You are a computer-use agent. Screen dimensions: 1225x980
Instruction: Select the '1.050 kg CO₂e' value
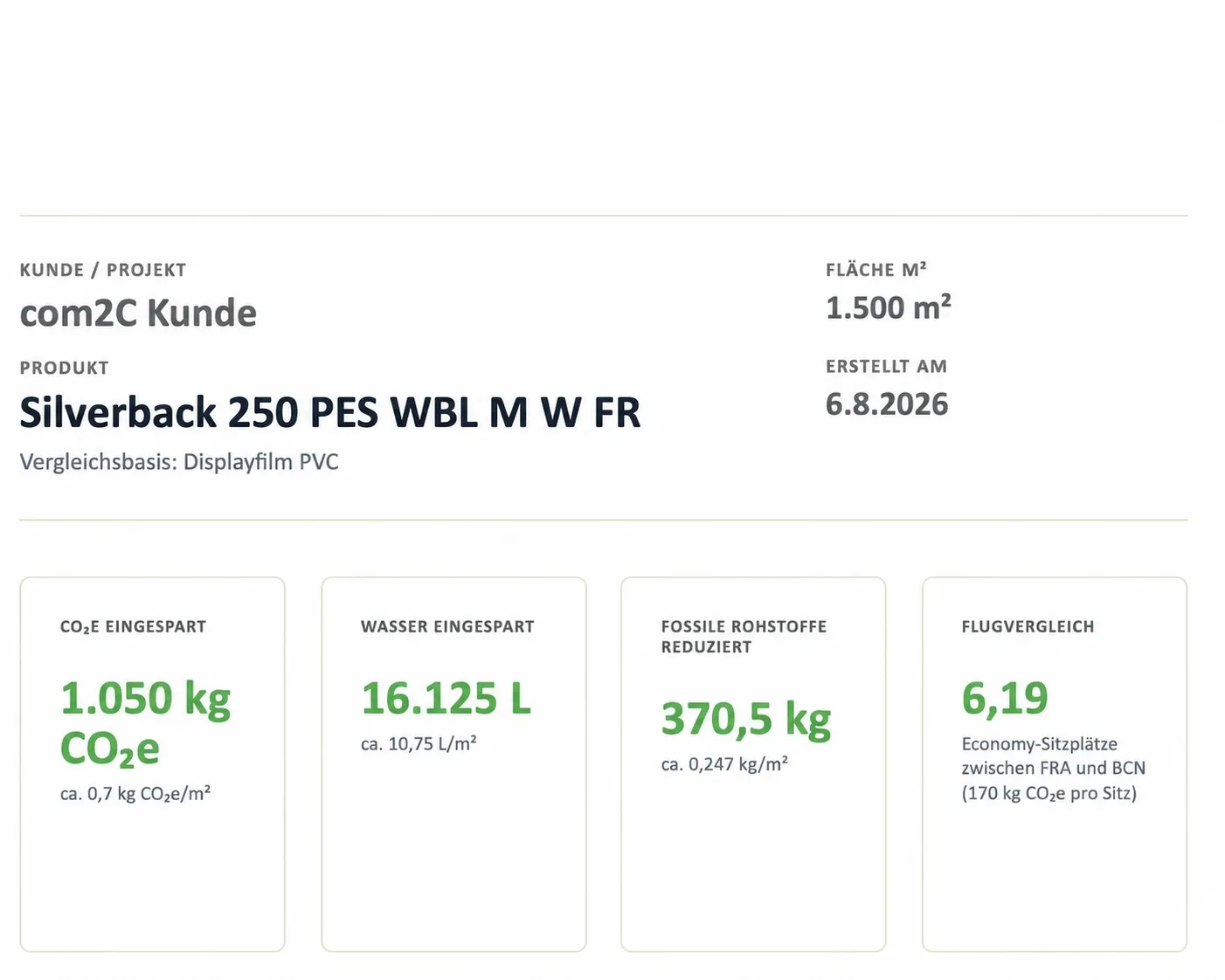click(x=145, y=723)
